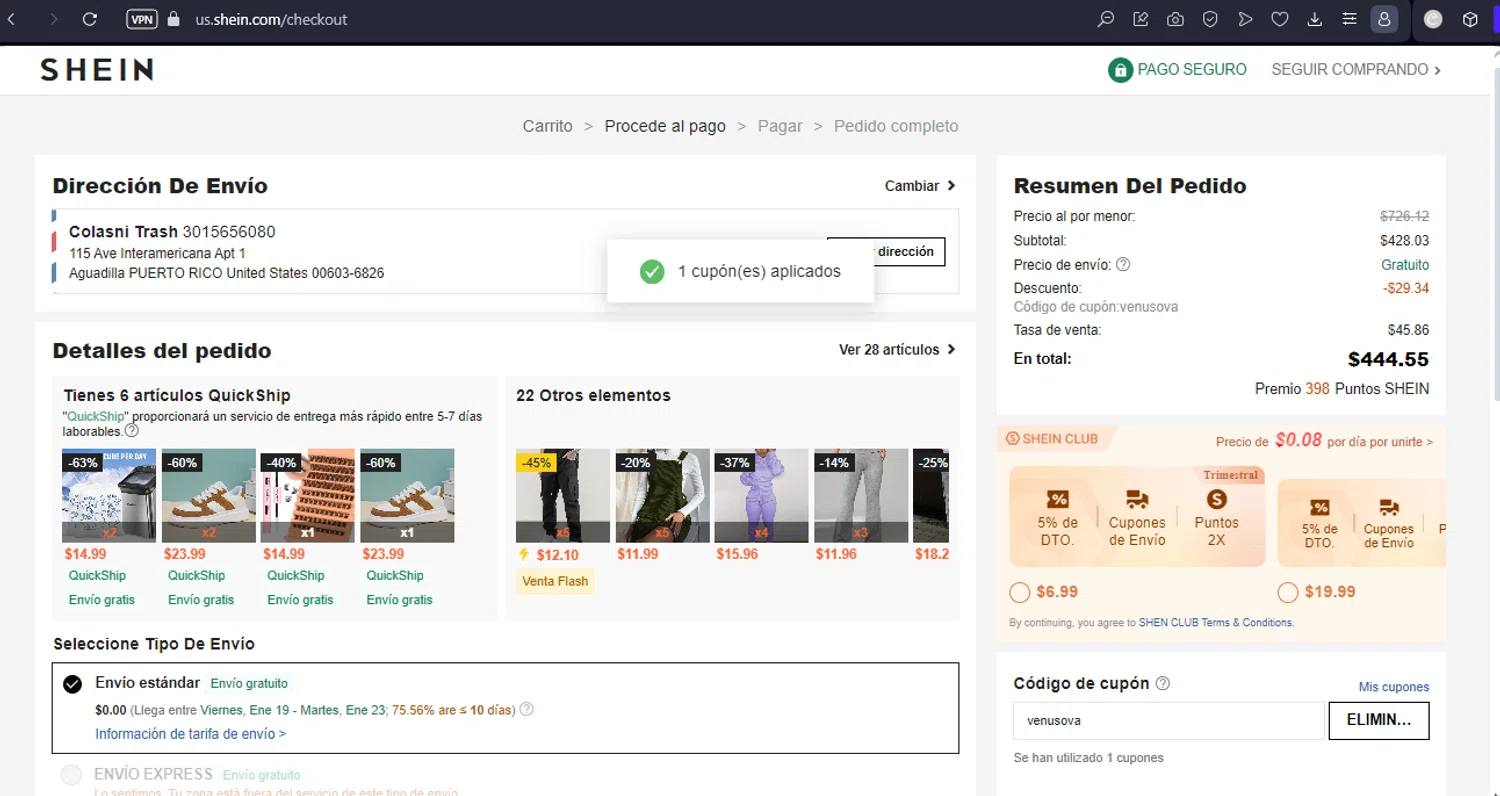Click the Trimestral SHEIN Club benefits card
Screen dimensions: 1500x796
[1137, 517]
